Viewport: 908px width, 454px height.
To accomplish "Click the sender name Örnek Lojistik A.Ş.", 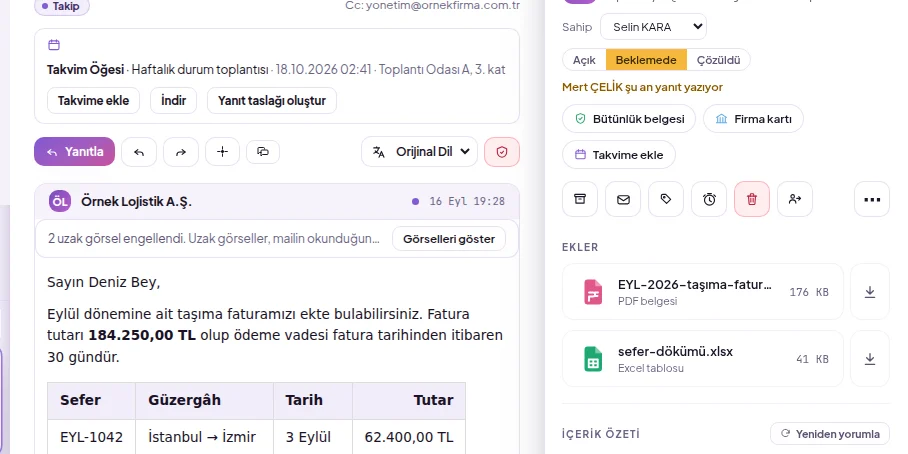I will point(136,202).
